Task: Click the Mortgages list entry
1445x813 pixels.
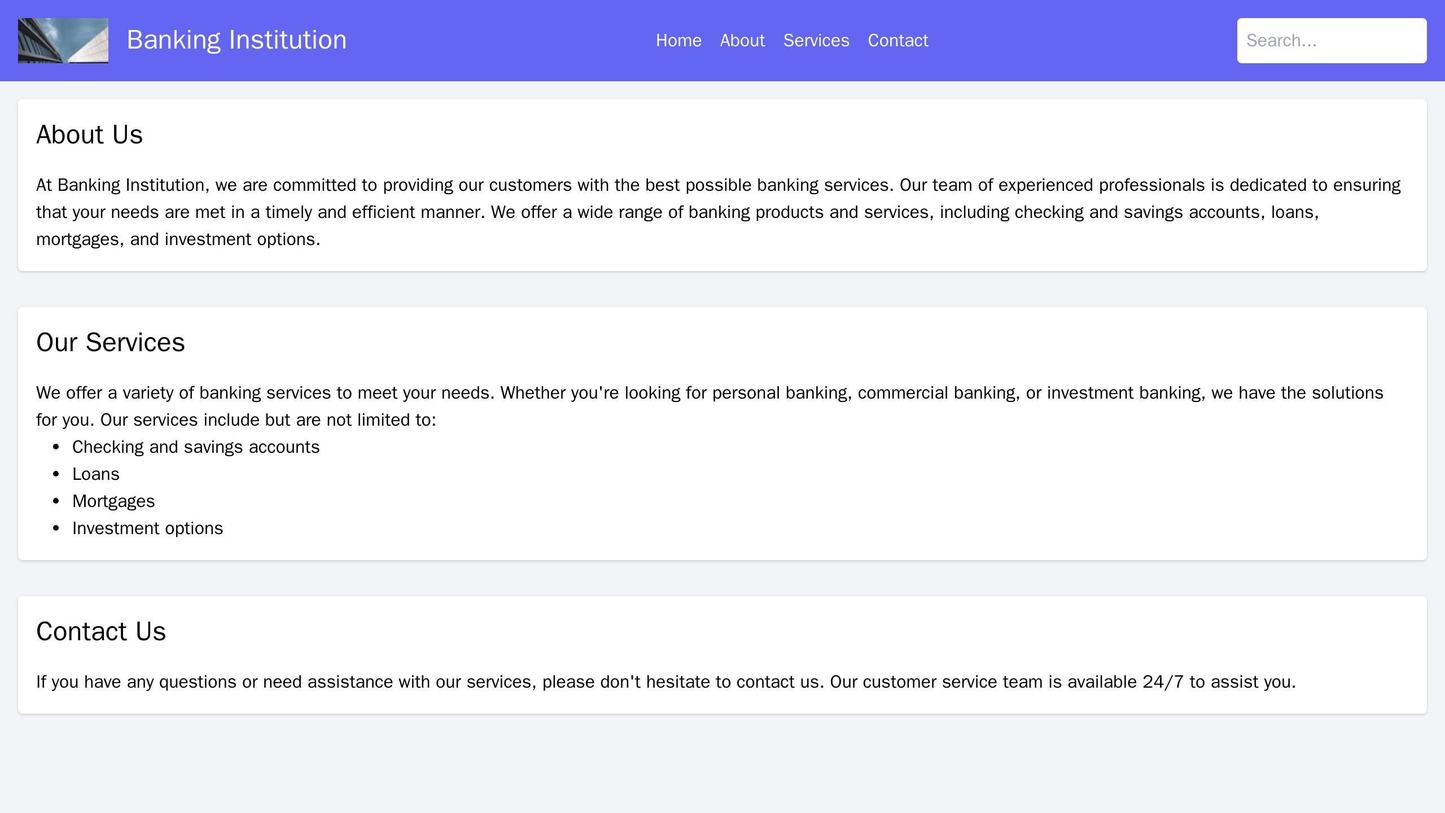Action: (113, 500)
